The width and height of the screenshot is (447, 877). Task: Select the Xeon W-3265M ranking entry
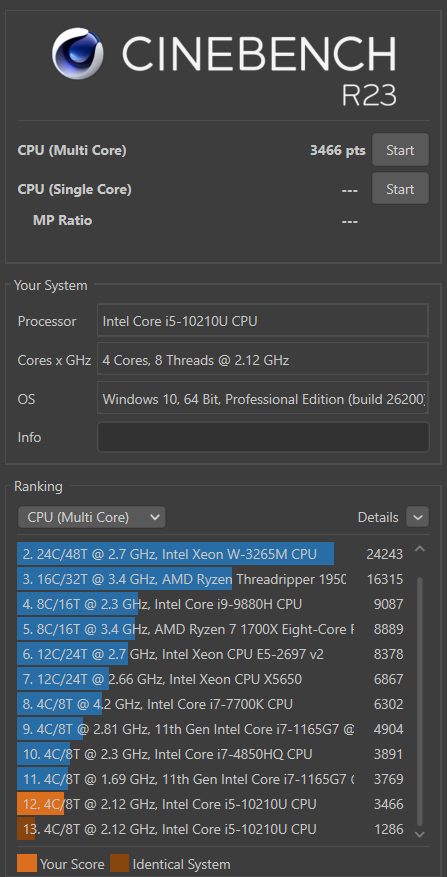pyautogui.click(x=213, y=554)
